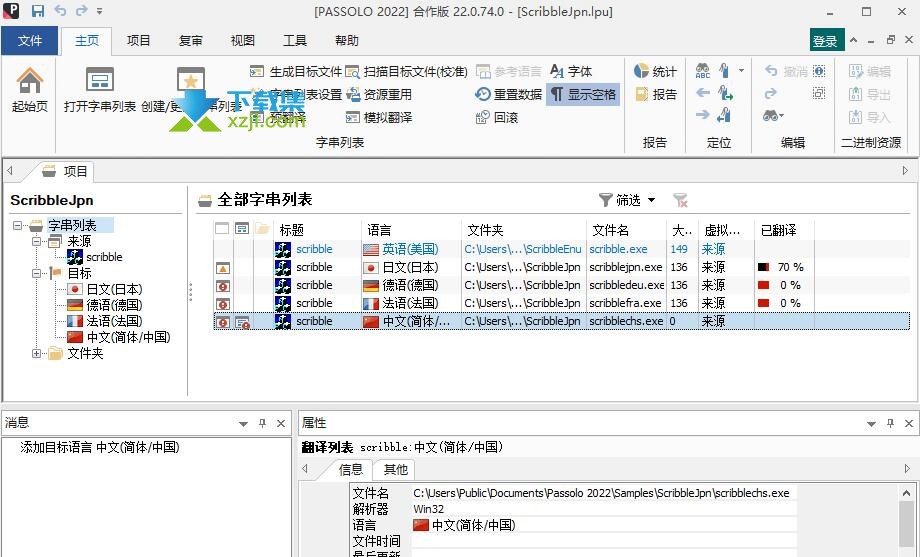Click the error status icon in the 法语 row
Screen dimensions: 920x557
(x=223, y=305)
